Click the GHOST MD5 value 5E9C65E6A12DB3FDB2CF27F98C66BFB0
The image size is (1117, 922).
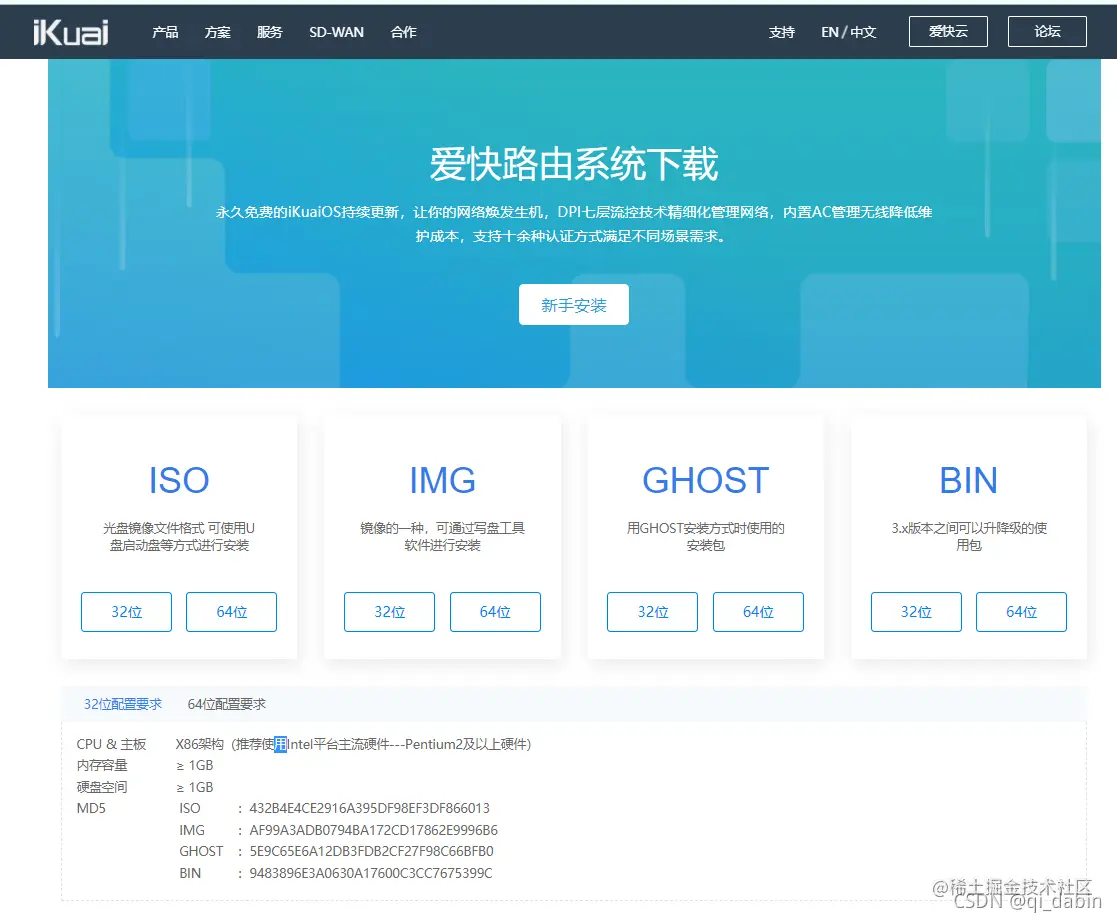pos(371,851)
